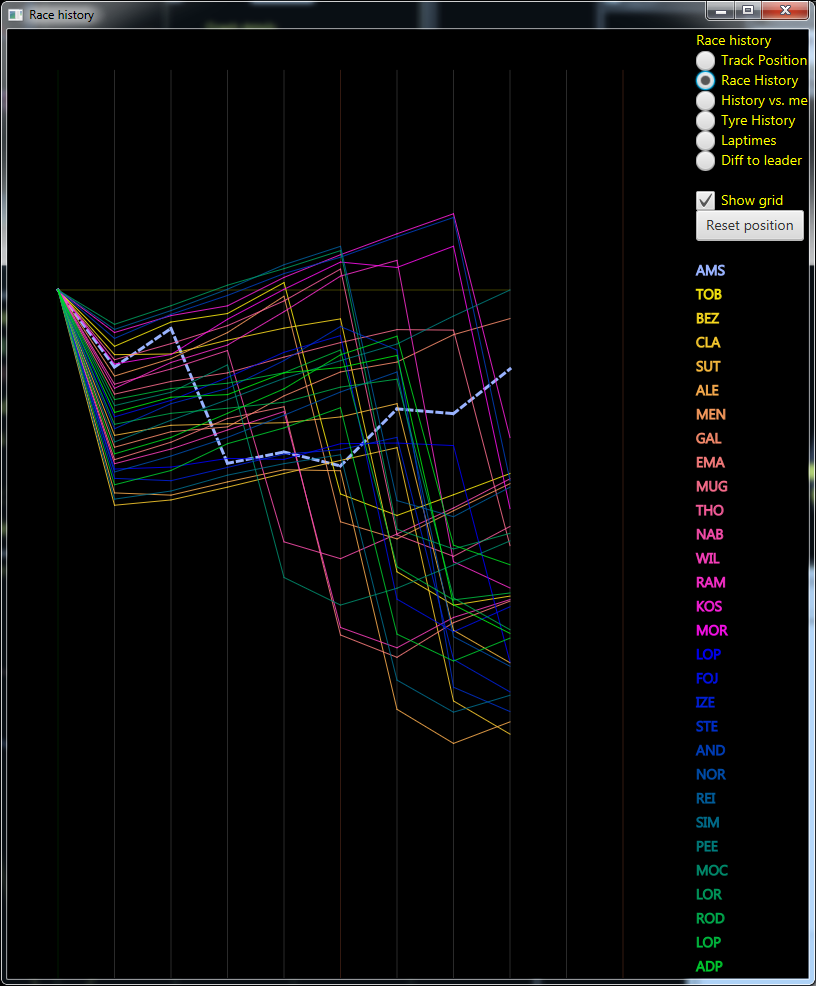
Task: Click the BEZ driver label
Action: [707, 318]
